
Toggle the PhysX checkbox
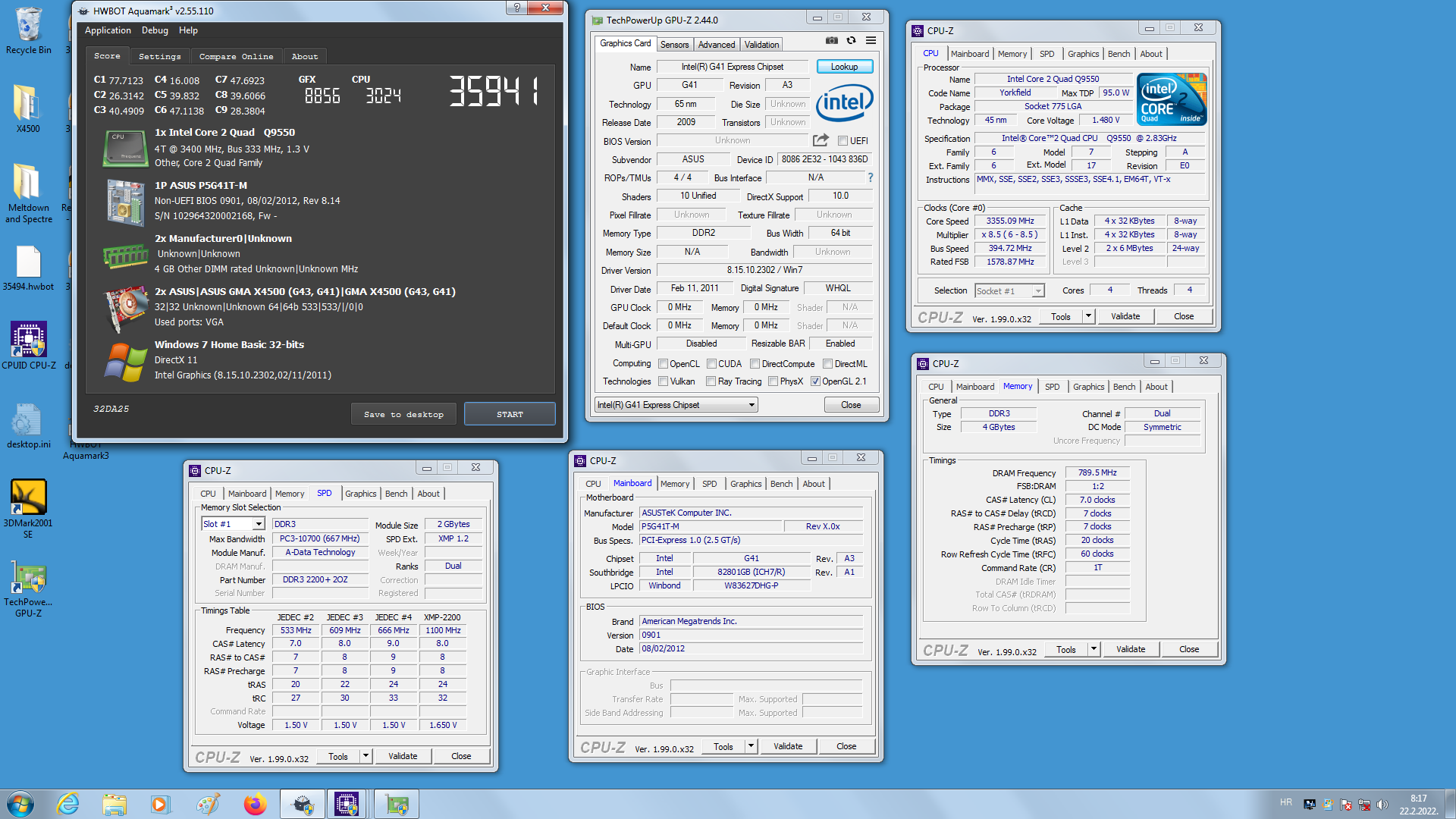tap(773, 381)
